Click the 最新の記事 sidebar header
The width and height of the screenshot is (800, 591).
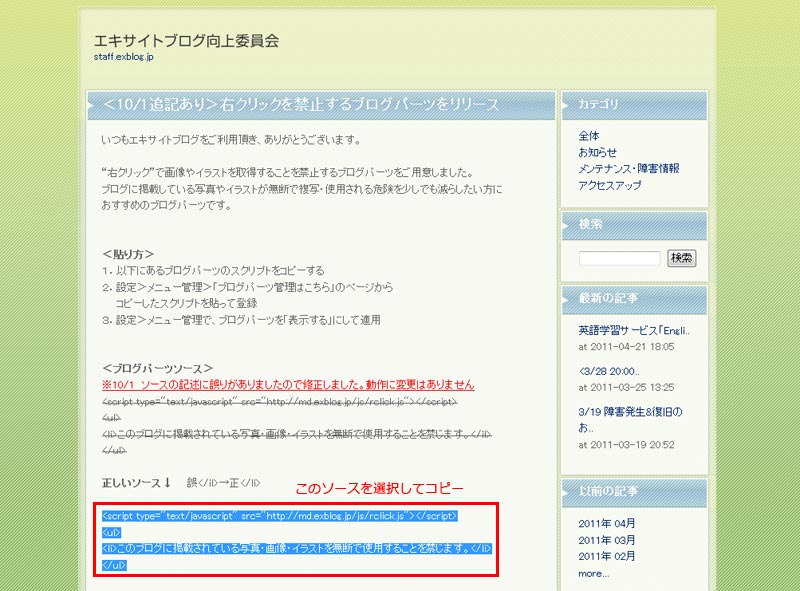coord(634,300)
